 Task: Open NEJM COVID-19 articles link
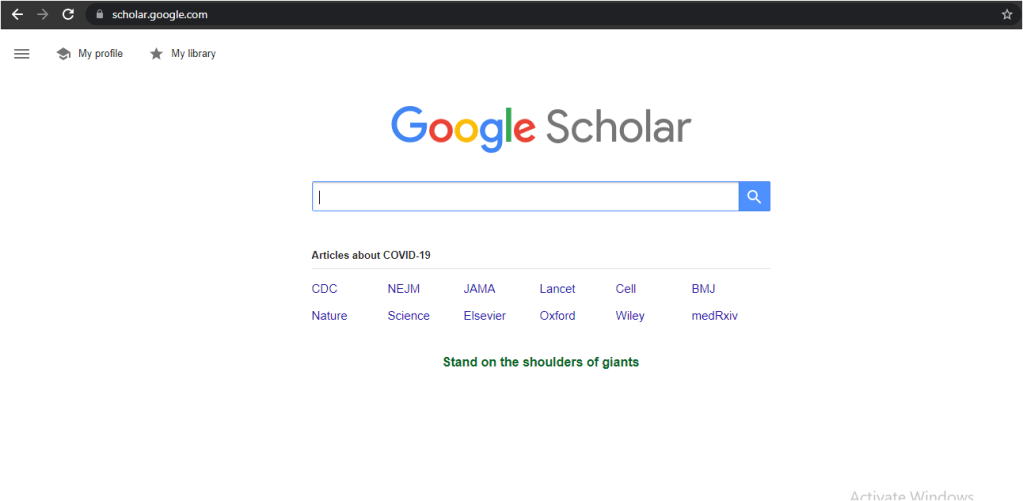pos(404,289)
